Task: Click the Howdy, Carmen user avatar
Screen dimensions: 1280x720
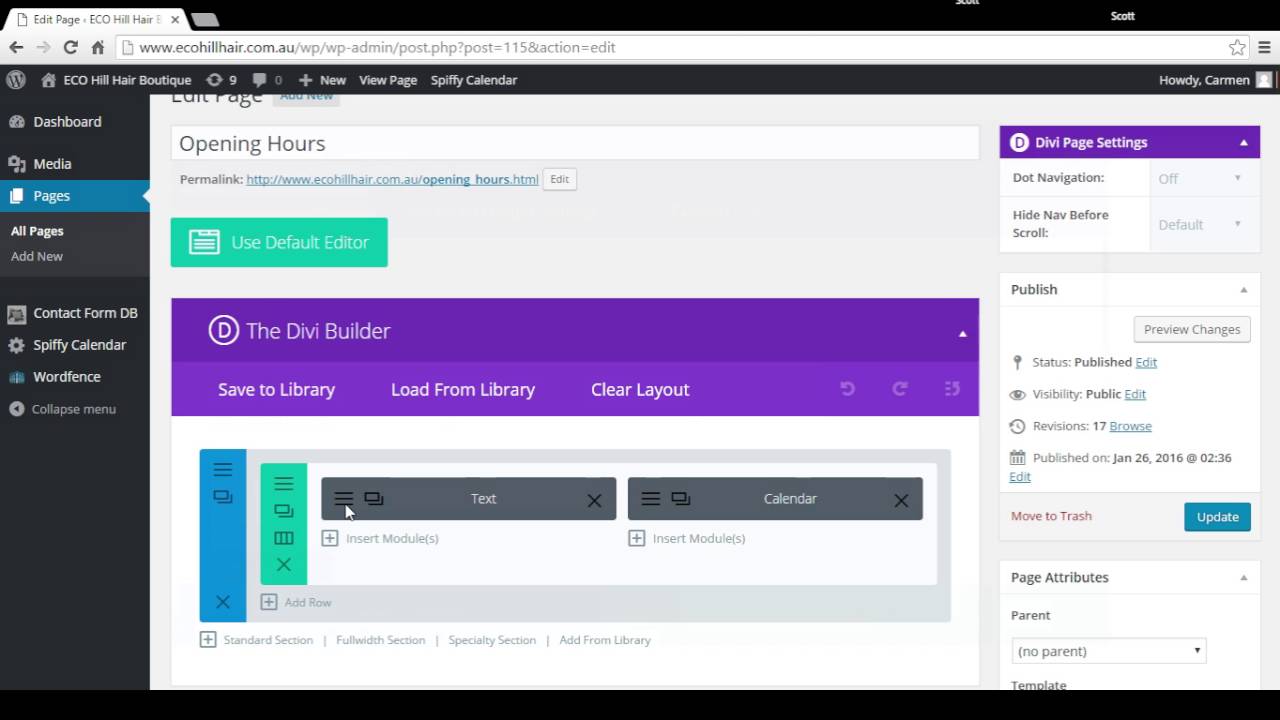Action: [x=1264, y=80]
